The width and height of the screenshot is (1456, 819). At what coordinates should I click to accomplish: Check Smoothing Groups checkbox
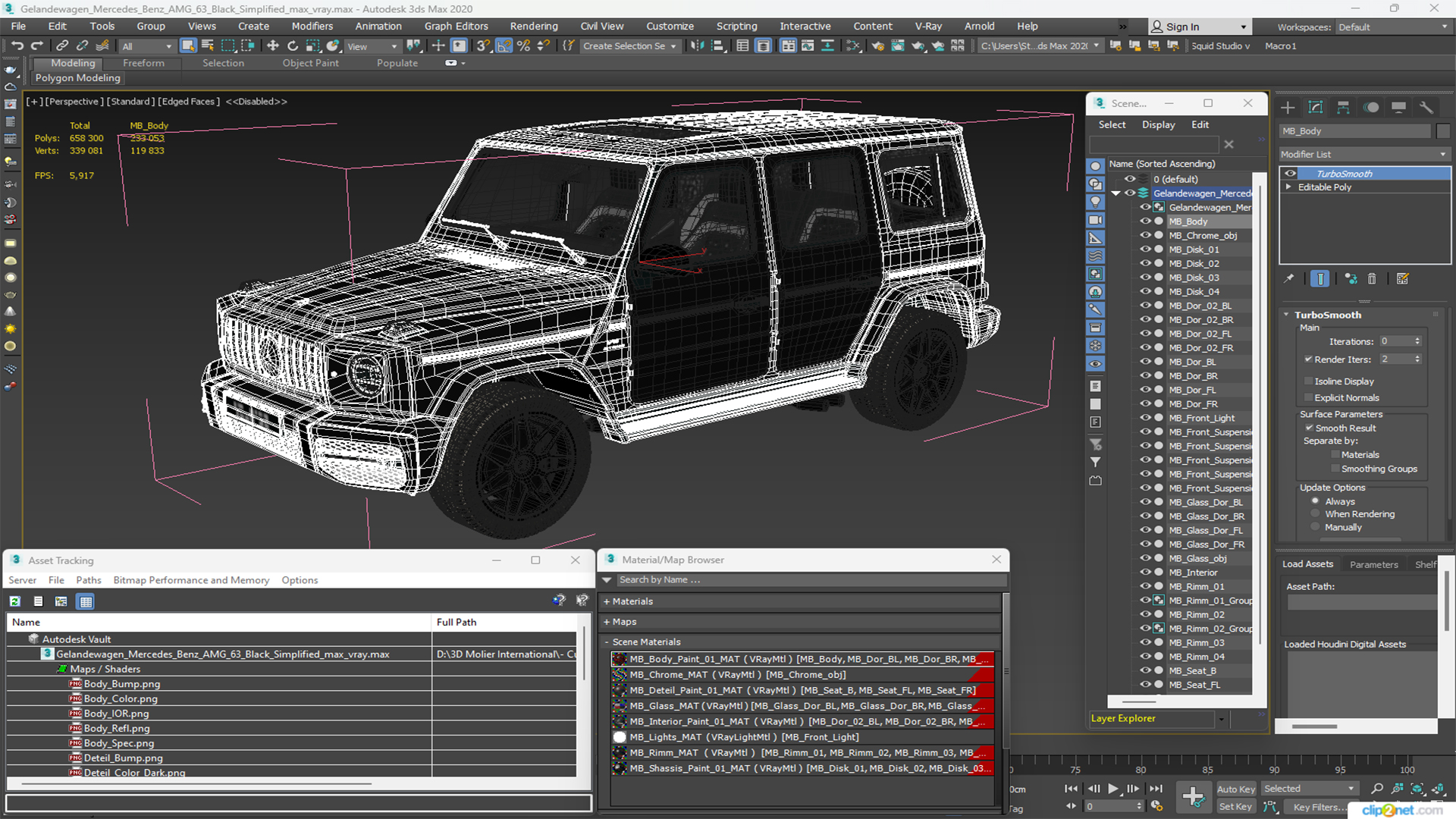pos(1335,469)
